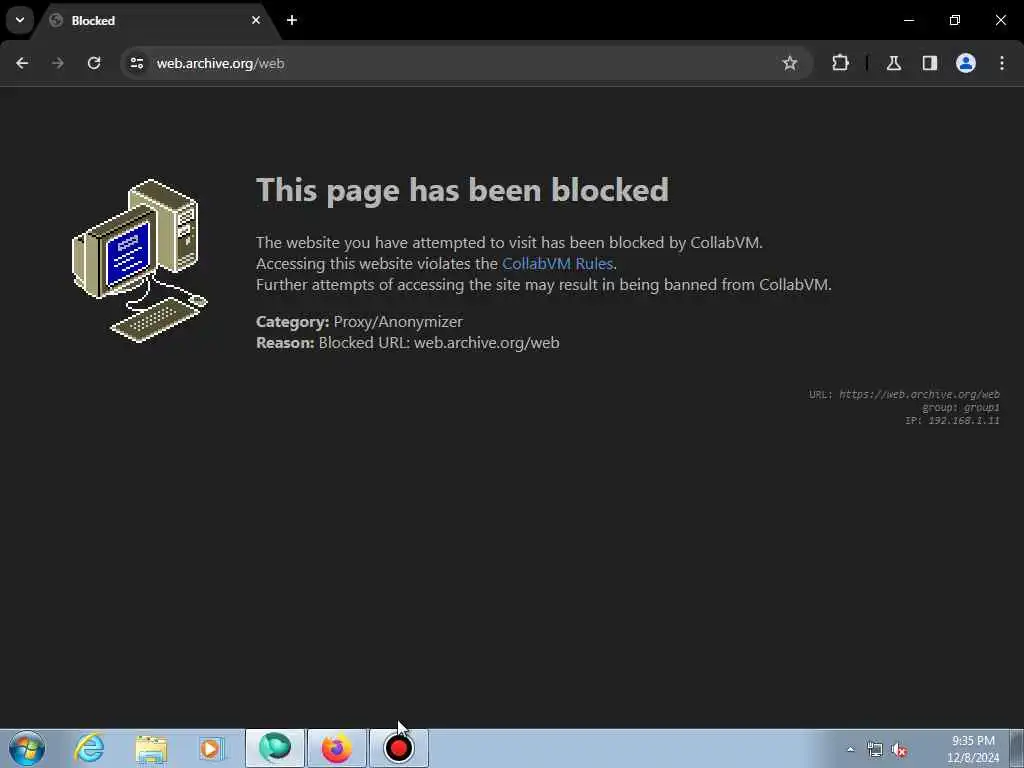Screen dimensions: 1024x768
Task: Launch Internet Explorer from taskbar
Action: (x=89, y=748)
